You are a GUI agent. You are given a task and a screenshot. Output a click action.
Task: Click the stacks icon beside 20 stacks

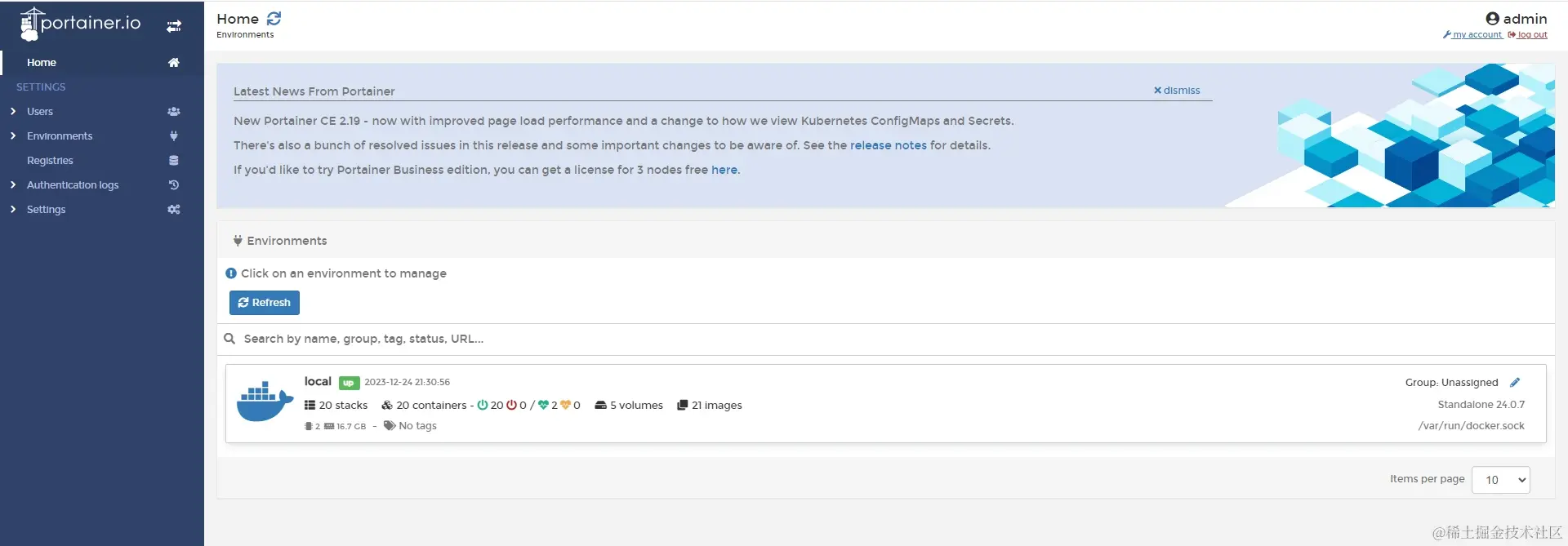(310, 405)
